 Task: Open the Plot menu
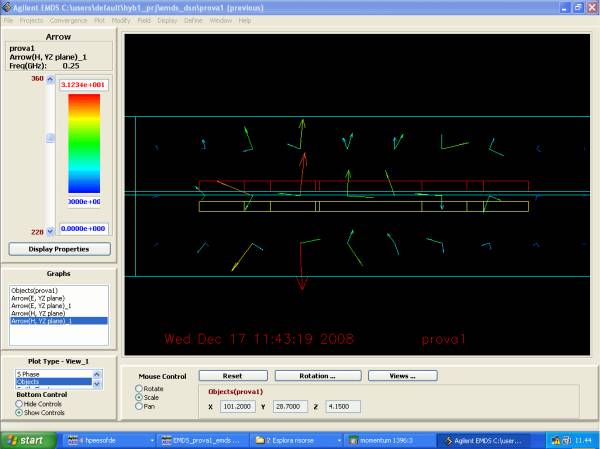click(x=99, y=21)
